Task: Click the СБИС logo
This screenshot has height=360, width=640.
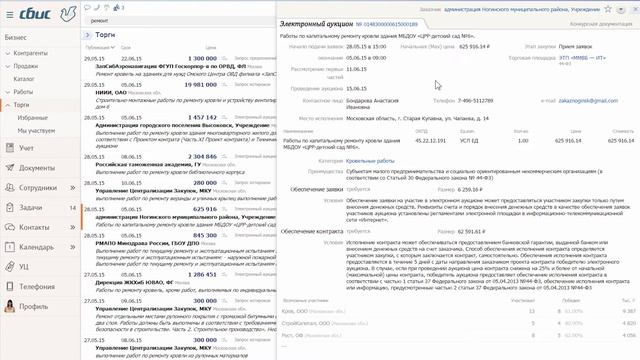Action: pos(35,14)
